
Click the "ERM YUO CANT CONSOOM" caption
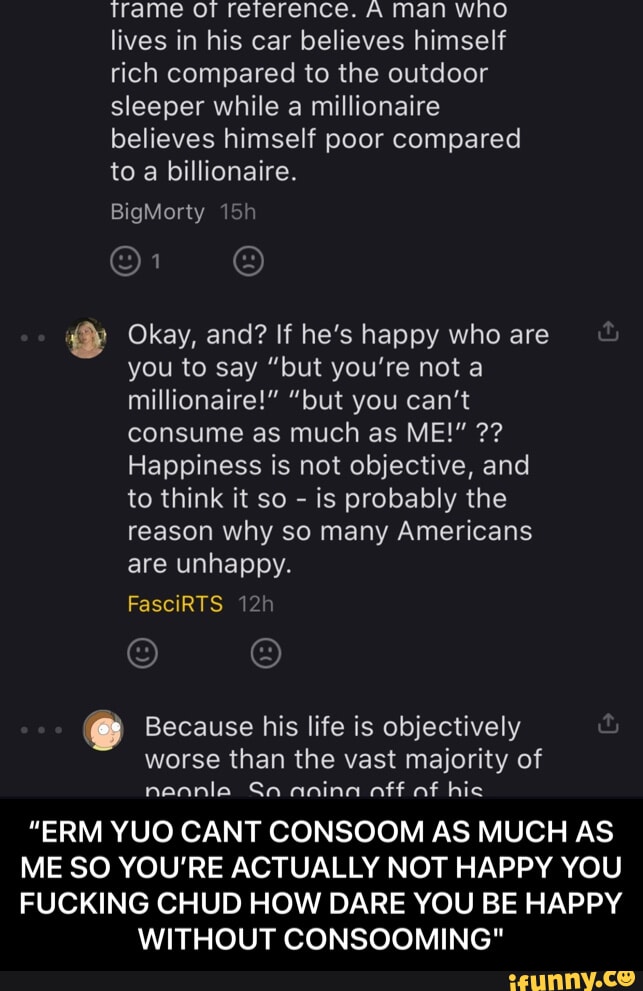tap(321, 884)
